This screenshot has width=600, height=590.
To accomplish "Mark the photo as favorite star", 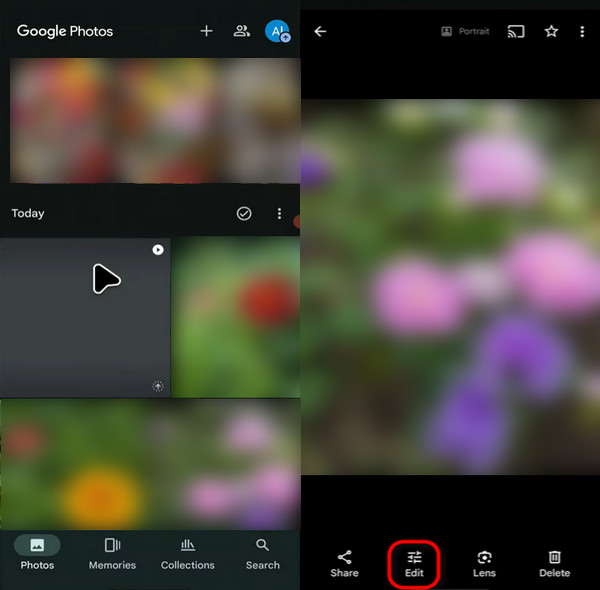I will tap(551, 31).
